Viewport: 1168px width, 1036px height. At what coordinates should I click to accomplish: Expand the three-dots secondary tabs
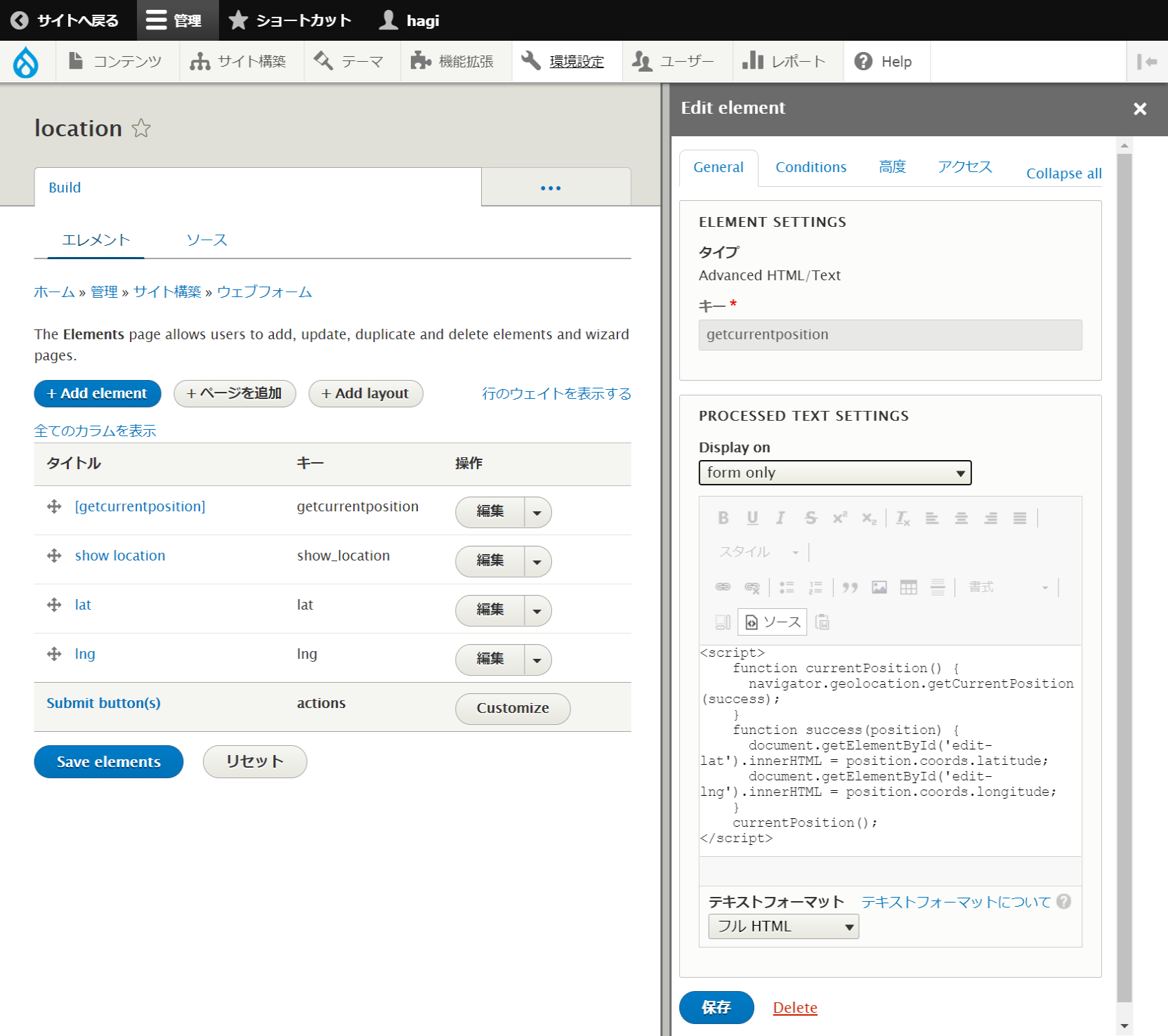point(551,188)
